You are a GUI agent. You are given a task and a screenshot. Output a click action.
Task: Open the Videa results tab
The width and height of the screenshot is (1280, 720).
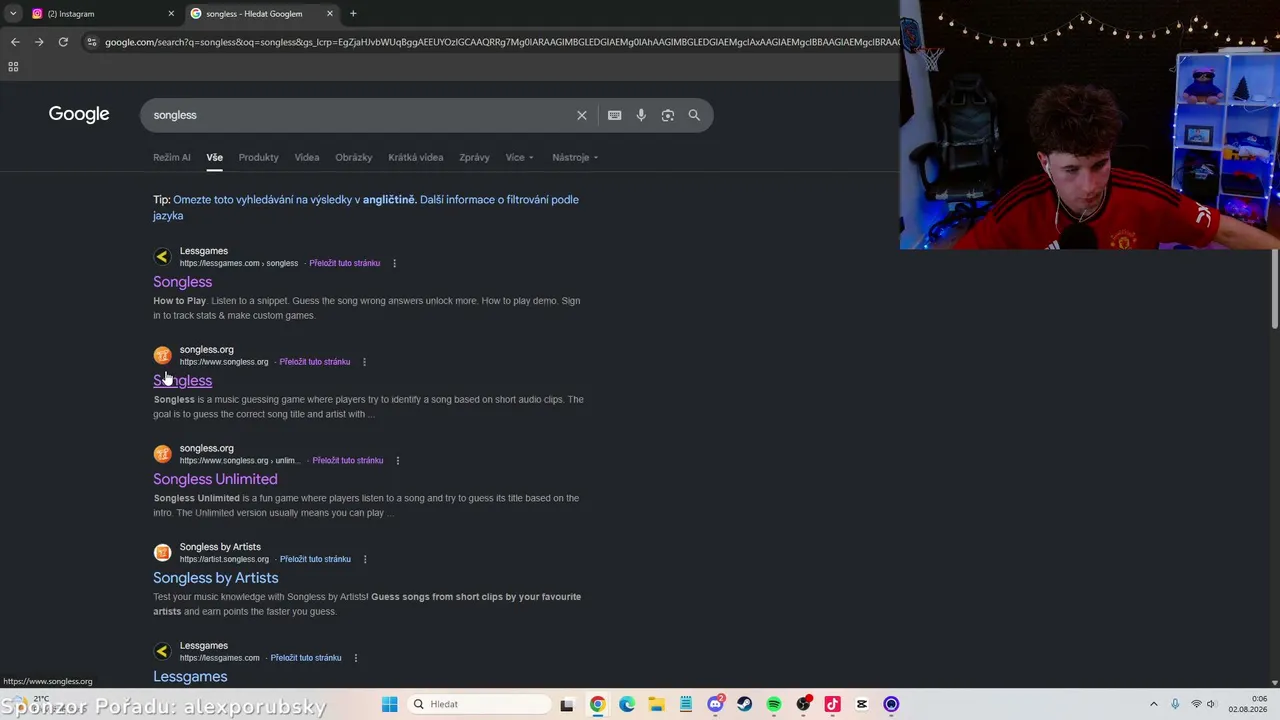pos(307,157)
